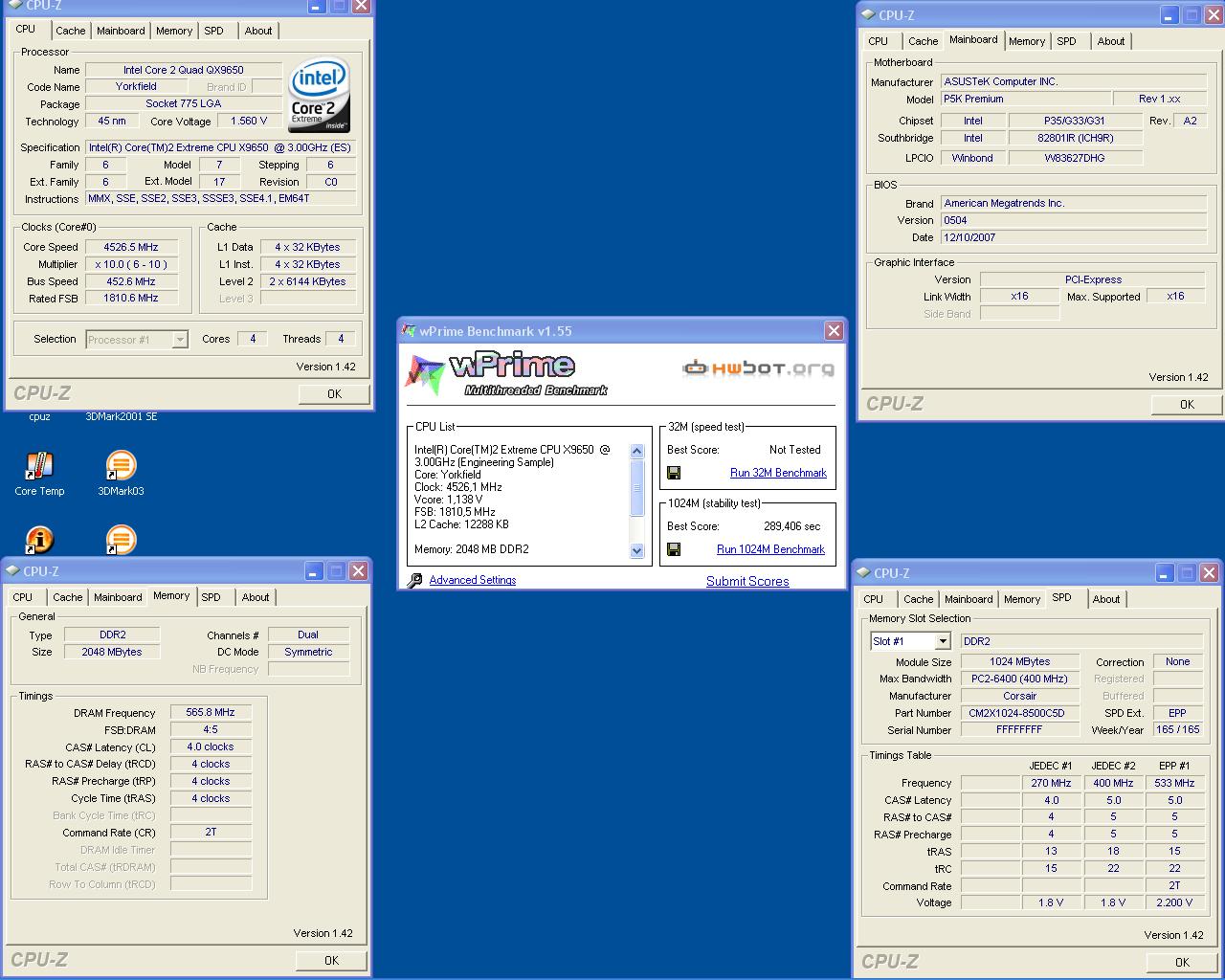Switch to SPD tab in CPU window
Viewport: 1225px width, 980px height.
[214, 31]
